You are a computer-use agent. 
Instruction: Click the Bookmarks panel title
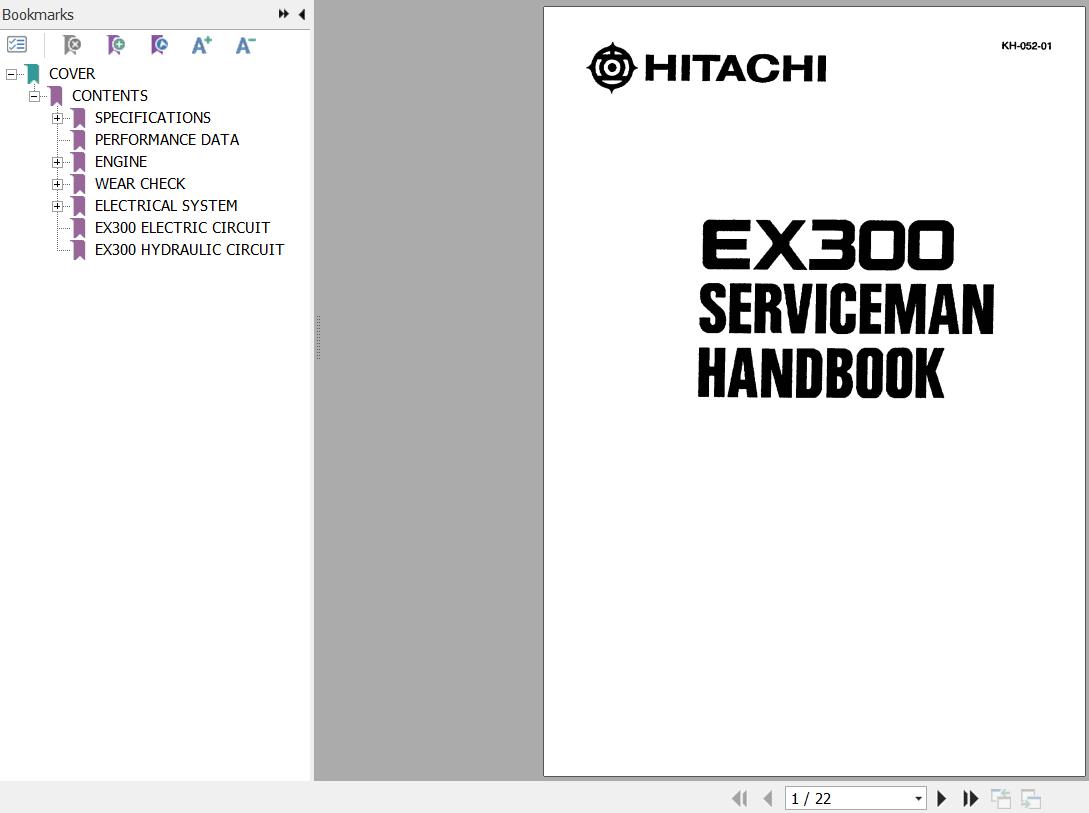(x=38, y=15)
